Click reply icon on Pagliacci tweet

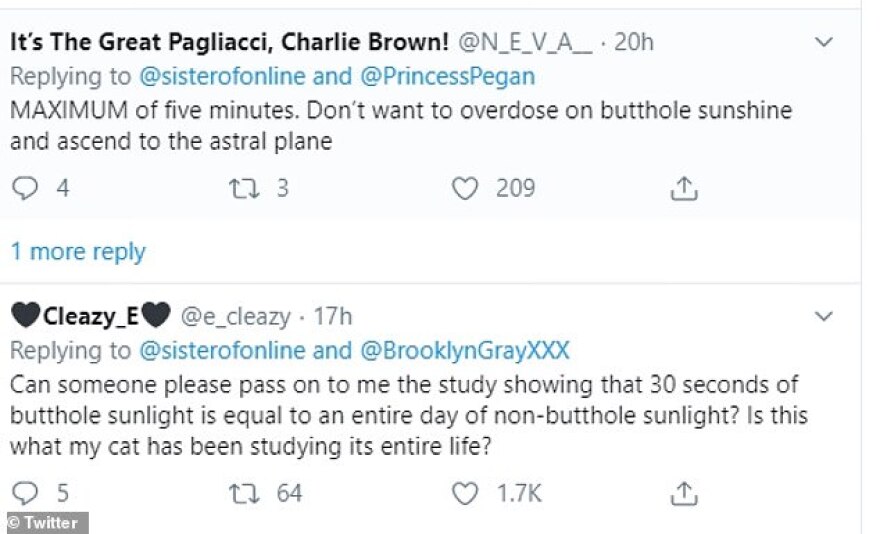point(27,188)
